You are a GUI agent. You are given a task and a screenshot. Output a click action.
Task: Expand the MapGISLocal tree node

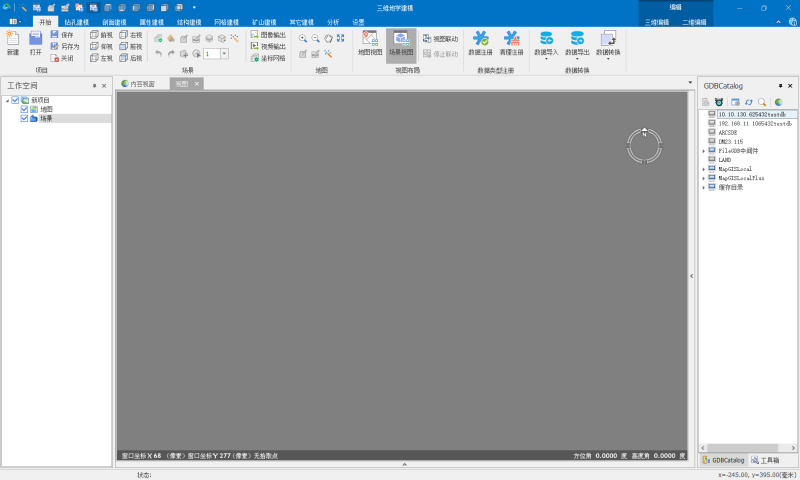tap(703, 169)
